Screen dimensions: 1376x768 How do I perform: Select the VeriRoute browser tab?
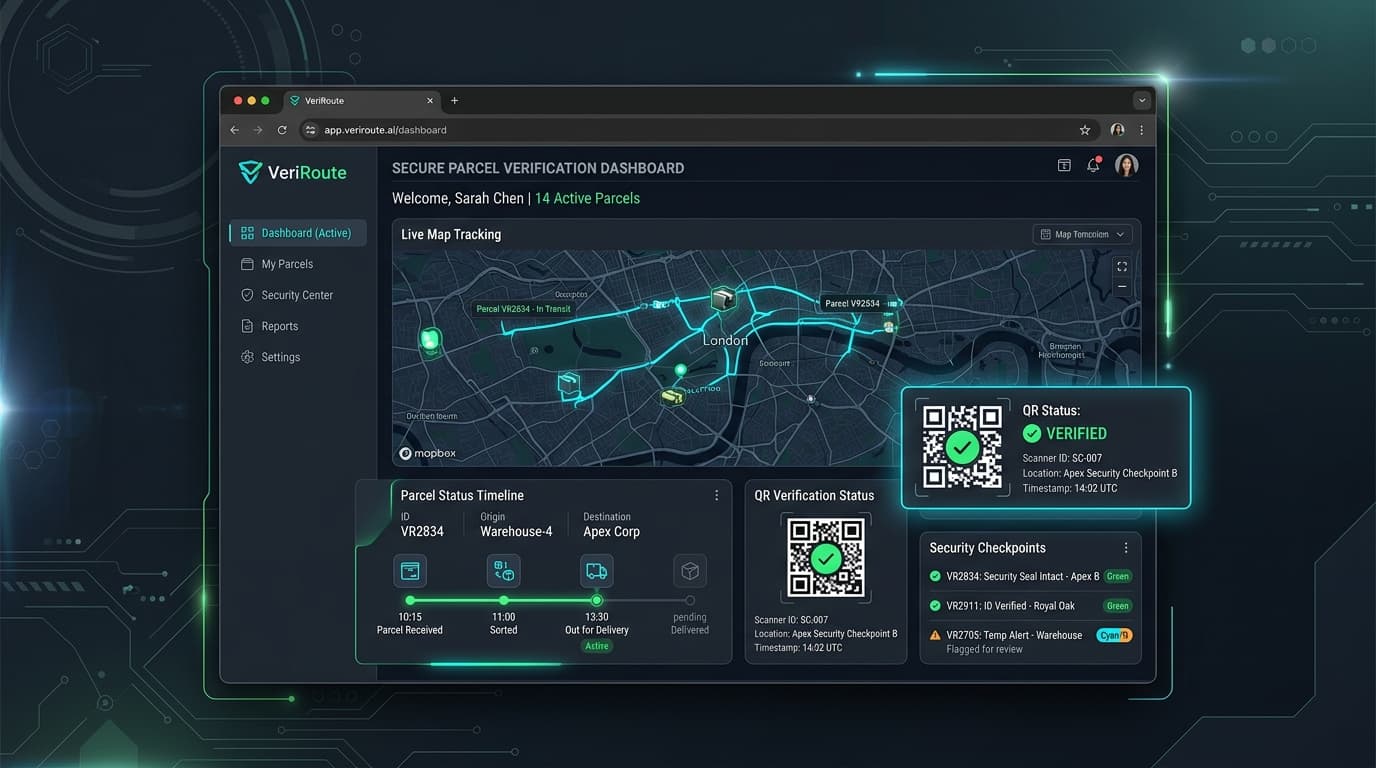click(361, 100)
